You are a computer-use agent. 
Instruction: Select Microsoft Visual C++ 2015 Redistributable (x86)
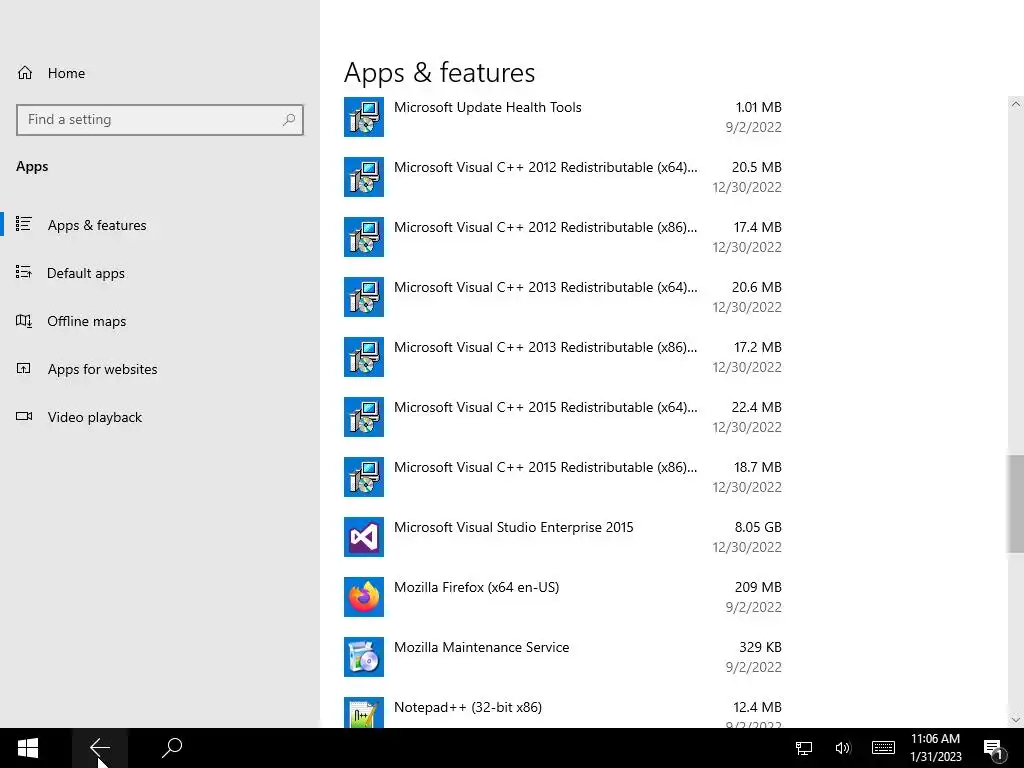click(563, 477)
